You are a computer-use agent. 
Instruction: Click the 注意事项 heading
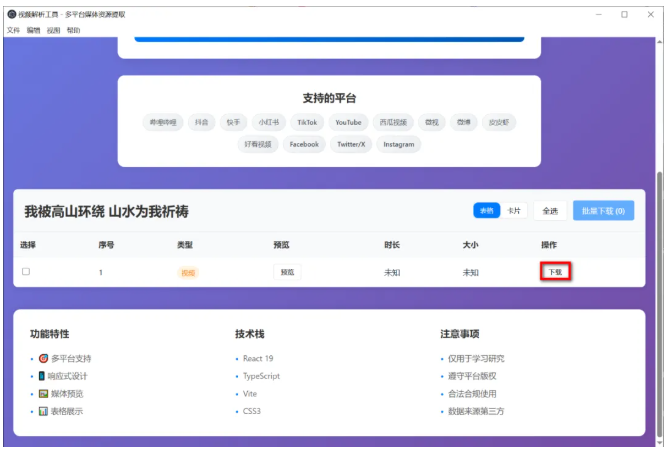point(460,334)
